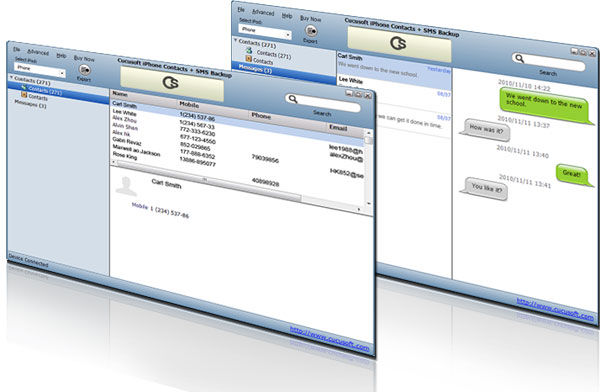Click the Export icon in back window

point(311,31)
